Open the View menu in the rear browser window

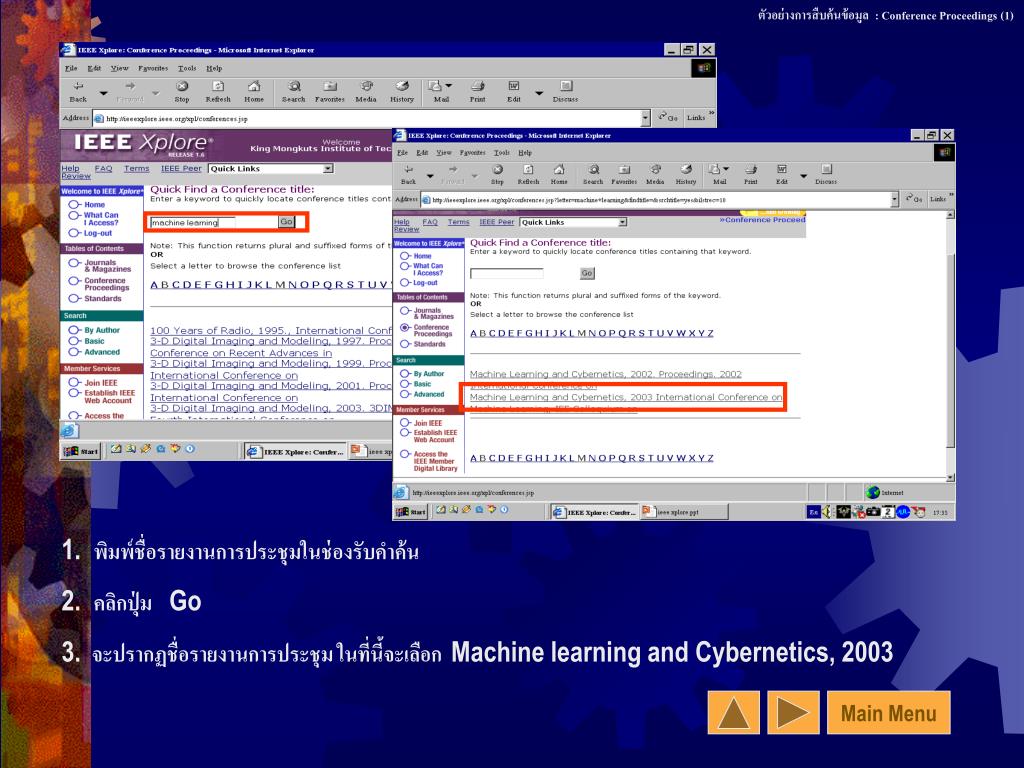120,68
